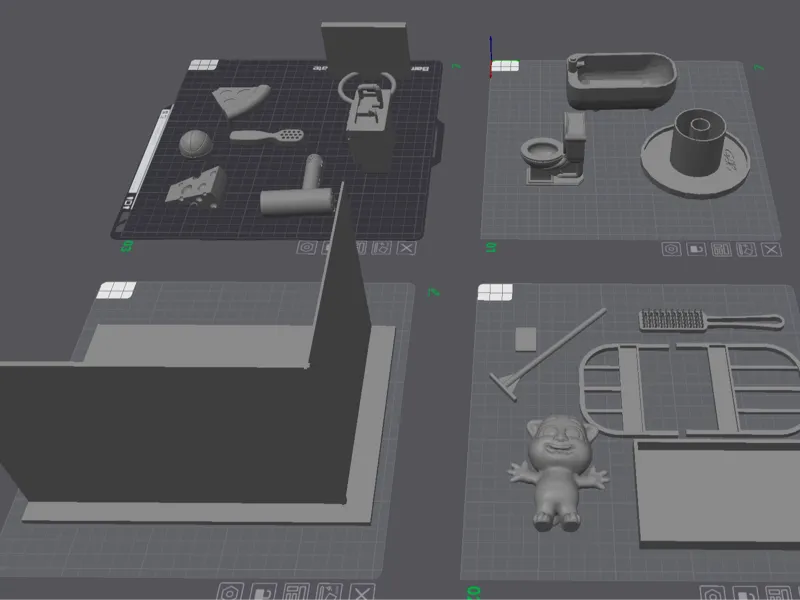Select the spatula model beside the basketball

[266, 136]
